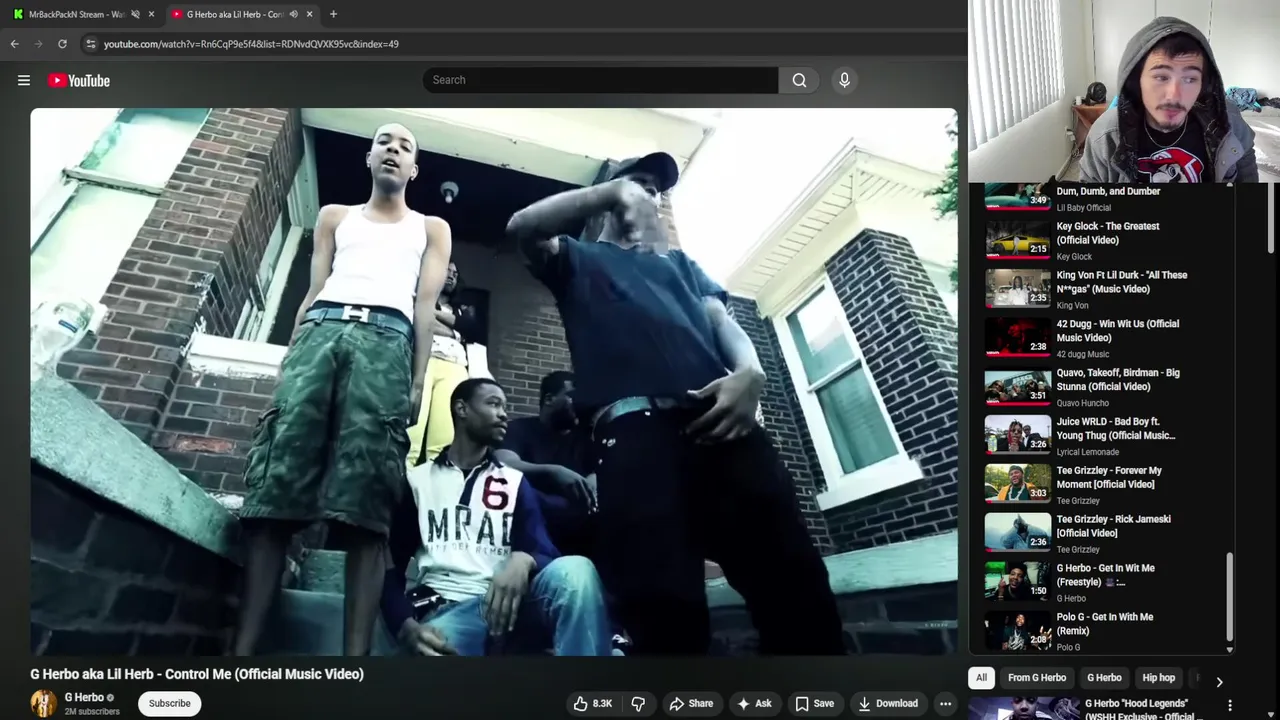This screenshot has width=1280, height=720.
Task: Play G Herbo Get In Wit Me thumbnail
Action: pos(1018,582)
